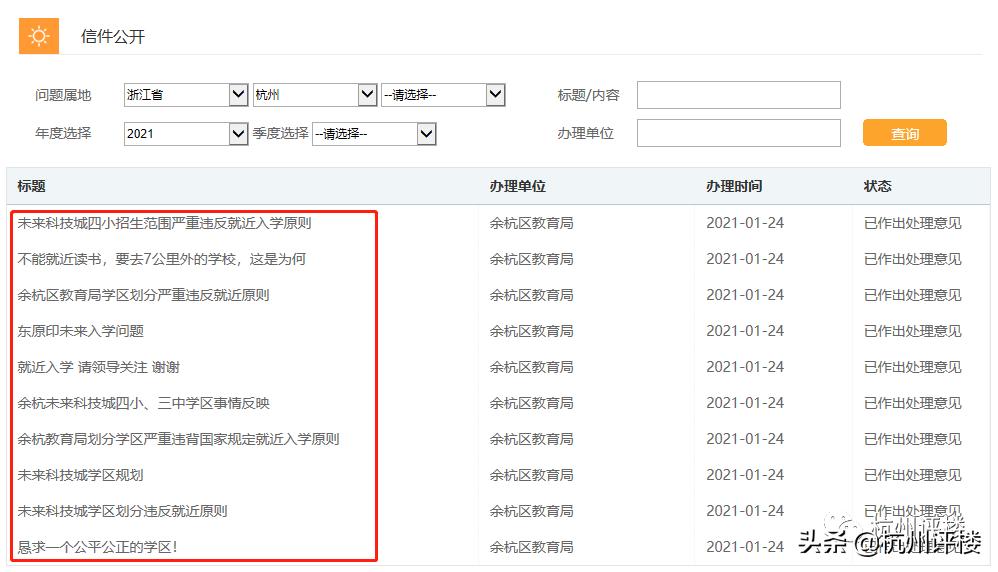Open letter 未来科技城四小招生范围严重违反就近入学原则
This screenshot has width=998, height=572.
(x=164, y=223)
